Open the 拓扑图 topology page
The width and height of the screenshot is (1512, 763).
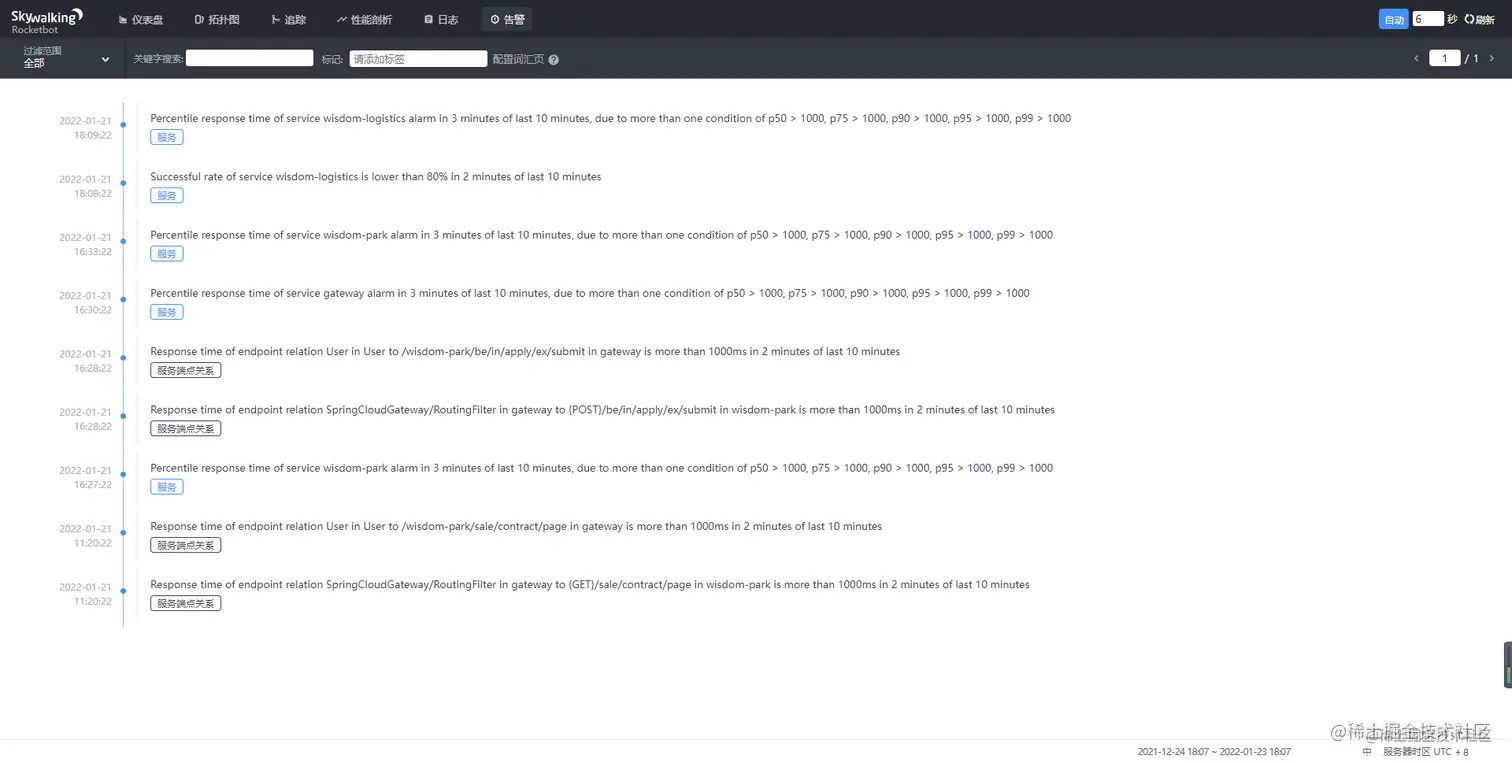[217, 19]
